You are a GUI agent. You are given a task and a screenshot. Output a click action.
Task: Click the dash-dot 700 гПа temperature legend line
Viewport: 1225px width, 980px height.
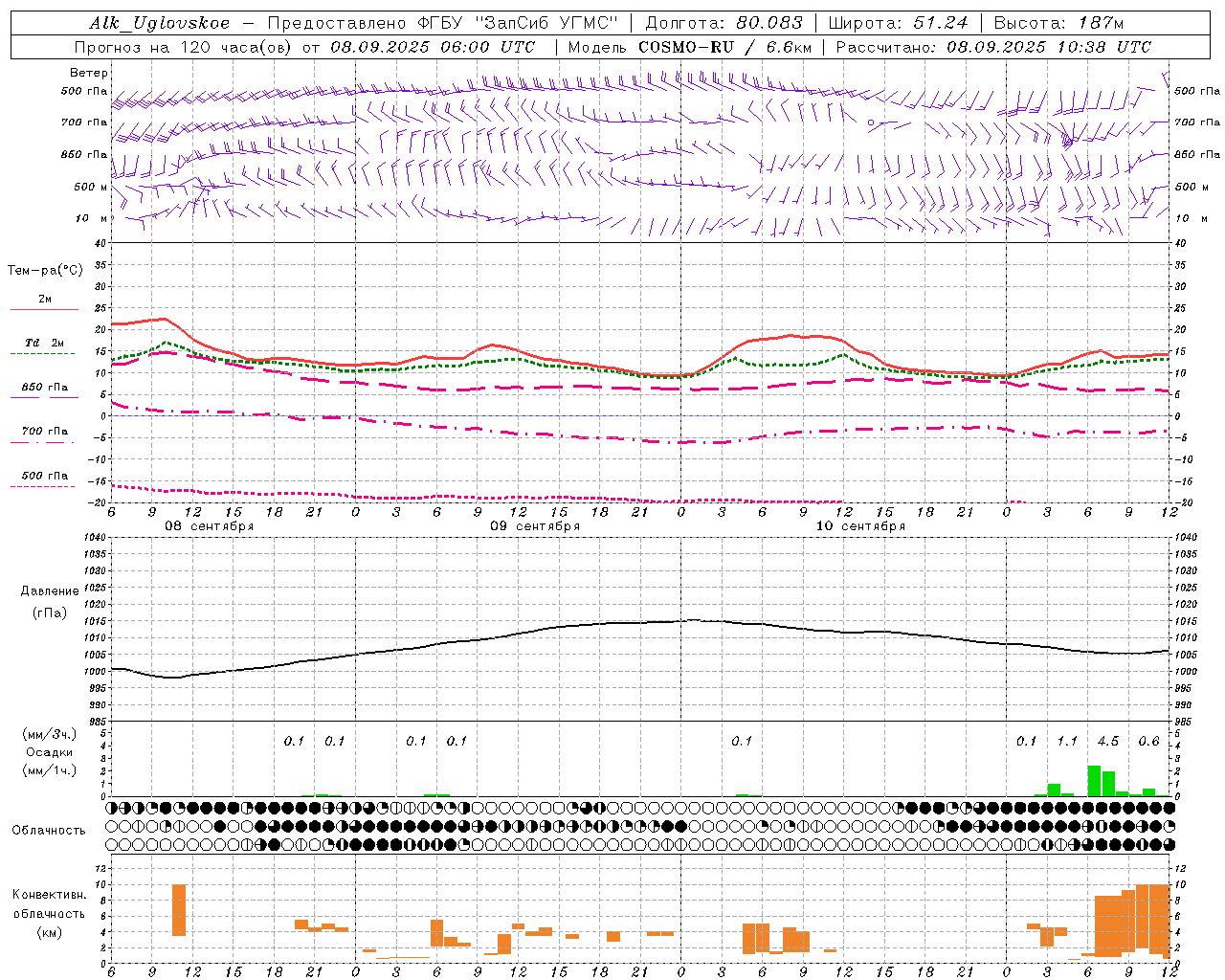tap(42, 443)
